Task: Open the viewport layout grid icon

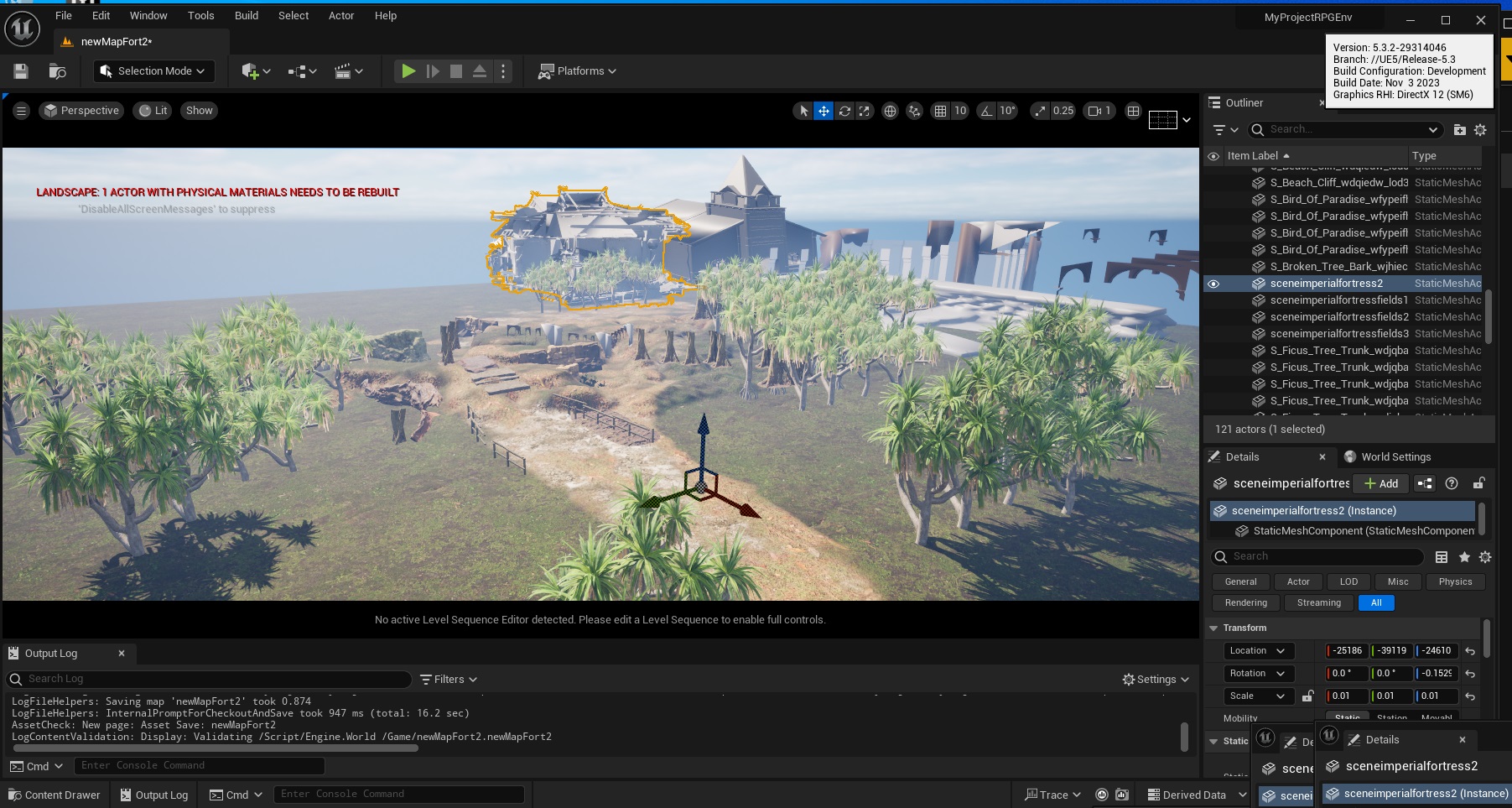Action: point(1133,111)
